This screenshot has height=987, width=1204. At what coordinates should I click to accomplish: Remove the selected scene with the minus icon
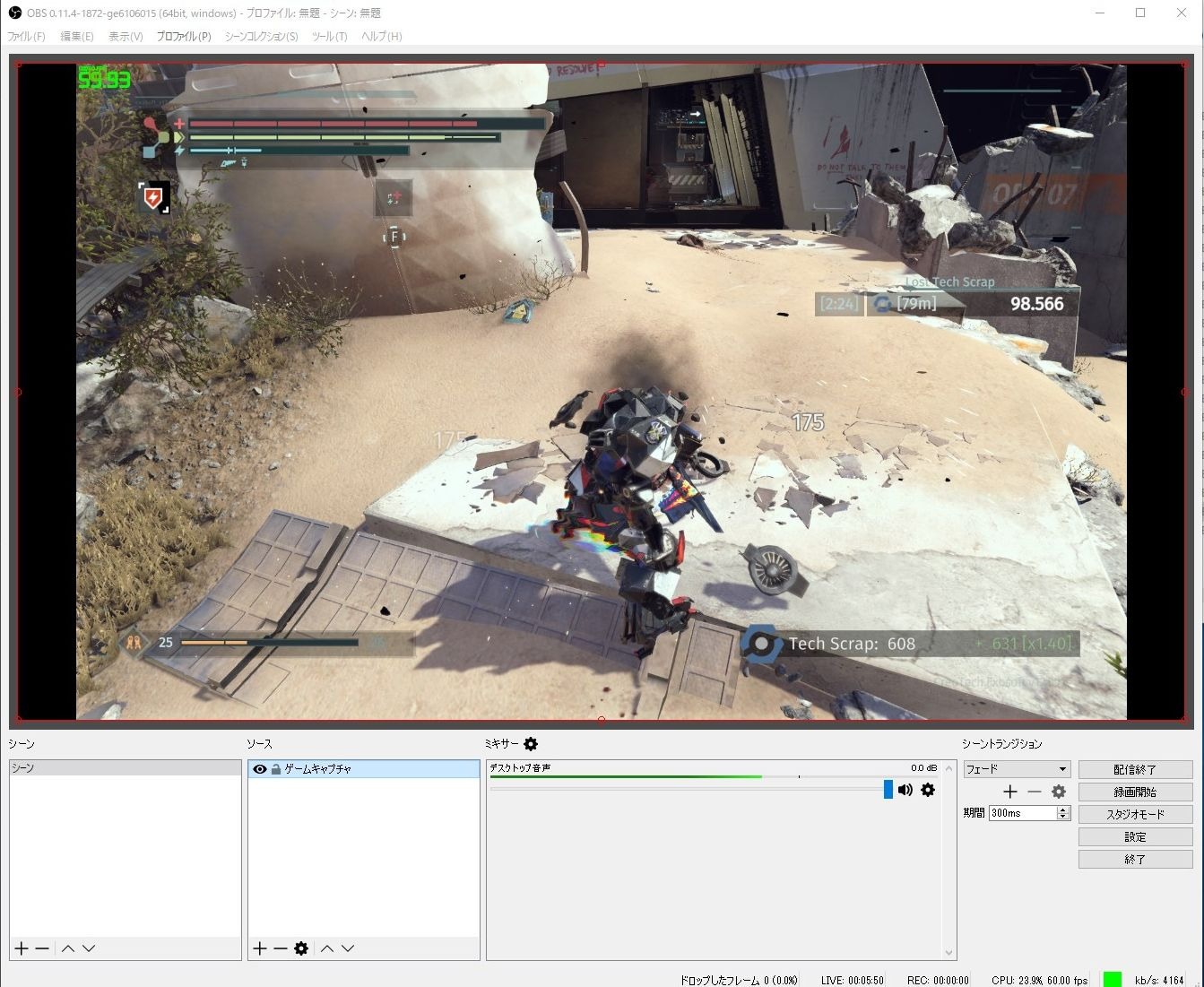(42, 948)
